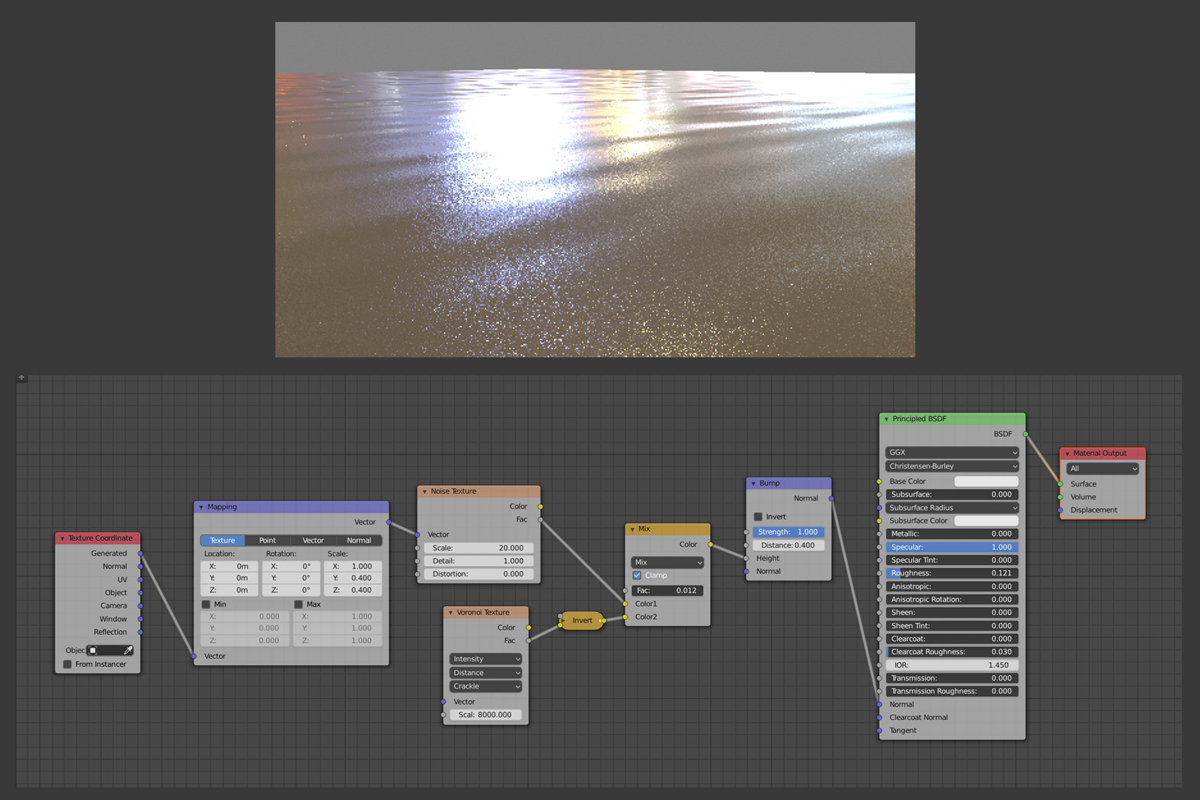1200x800 pixels.
Task: Click the Height input socket on Bump node
Action: [x=746, y=558]
